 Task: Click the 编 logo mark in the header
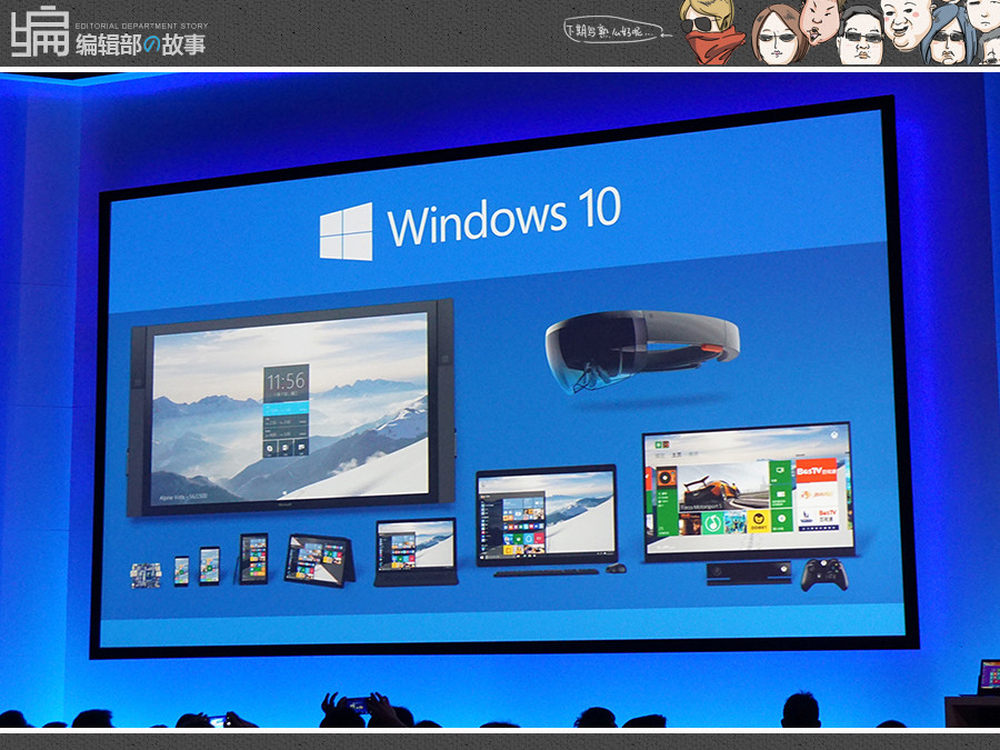pyautogui.click(x=40, y=32)
